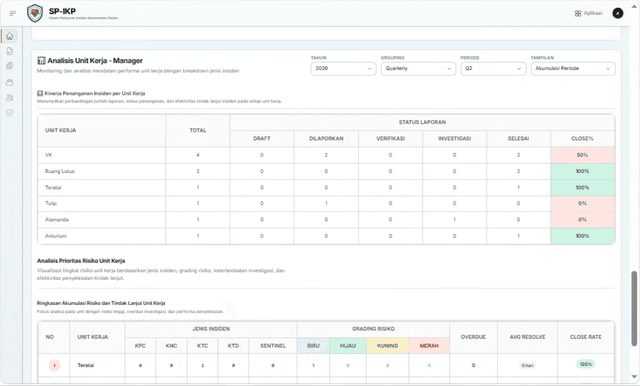Click the CLOSE% column header
Image resolution: width=640 pixels, height=386 pixels.
[582, 139]
